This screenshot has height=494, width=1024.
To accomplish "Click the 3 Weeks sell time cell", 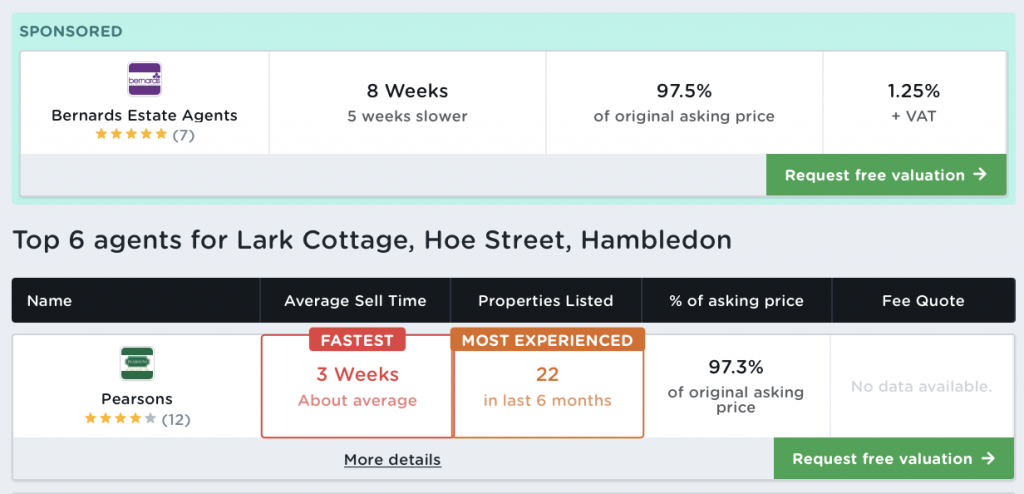I will click(x=357, y=375).
